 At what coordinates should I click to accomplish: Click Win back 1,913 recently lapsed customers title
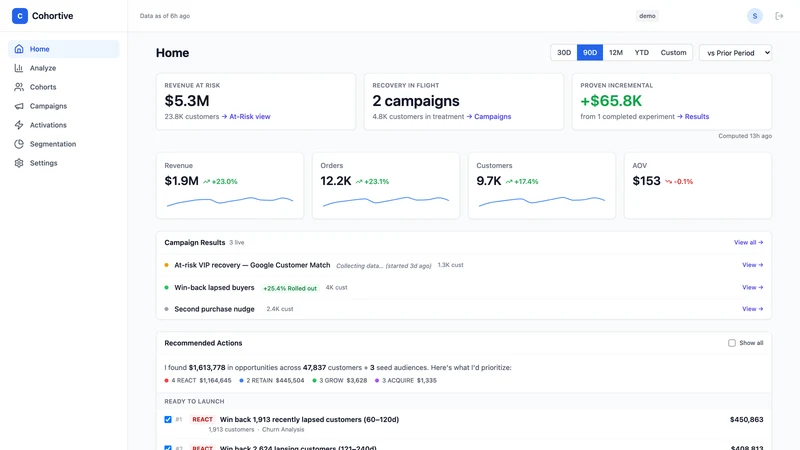[309, 419]
